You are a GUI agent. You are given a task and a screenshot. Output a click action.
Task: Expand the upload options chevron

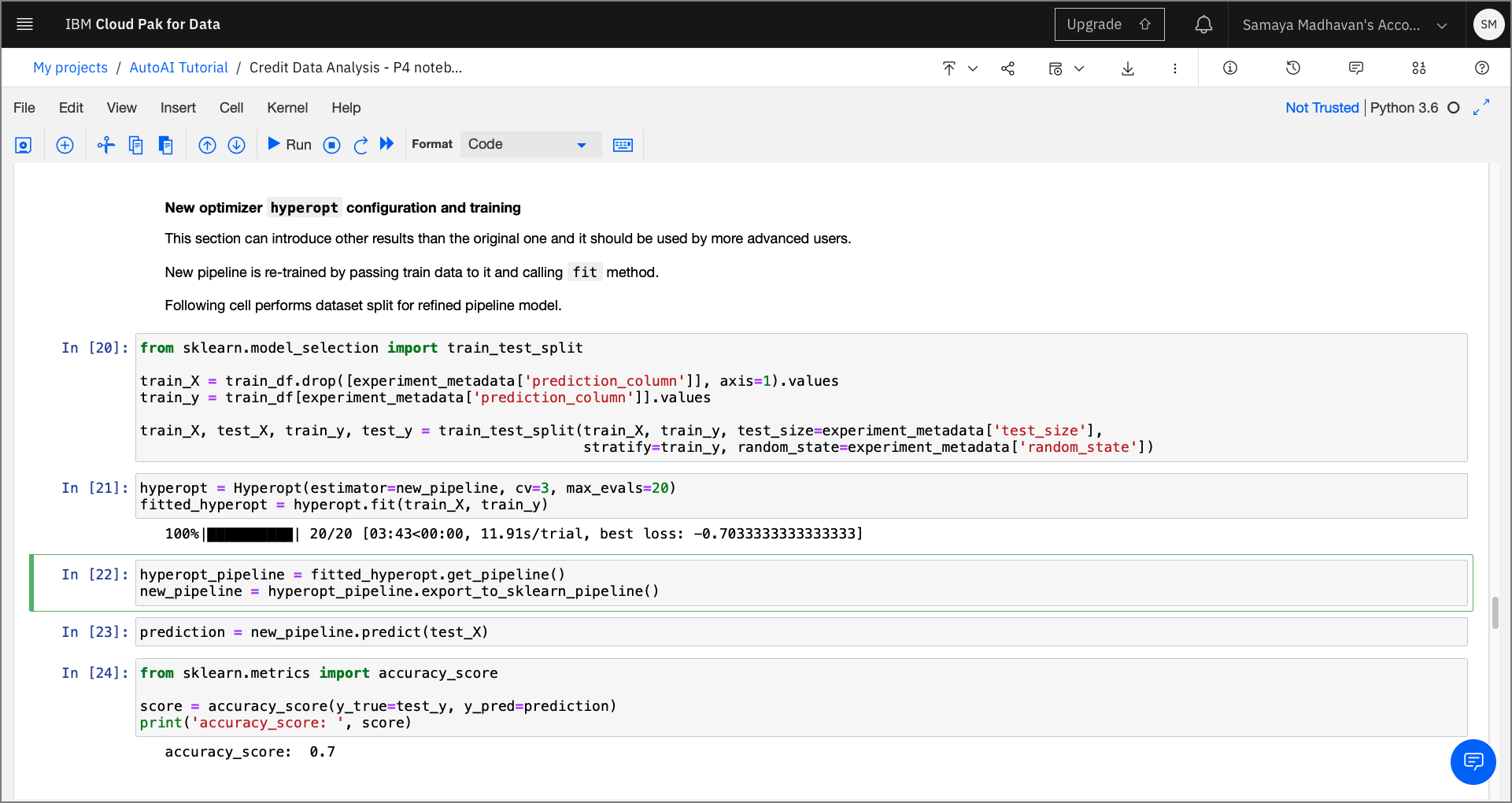point(974,68)
